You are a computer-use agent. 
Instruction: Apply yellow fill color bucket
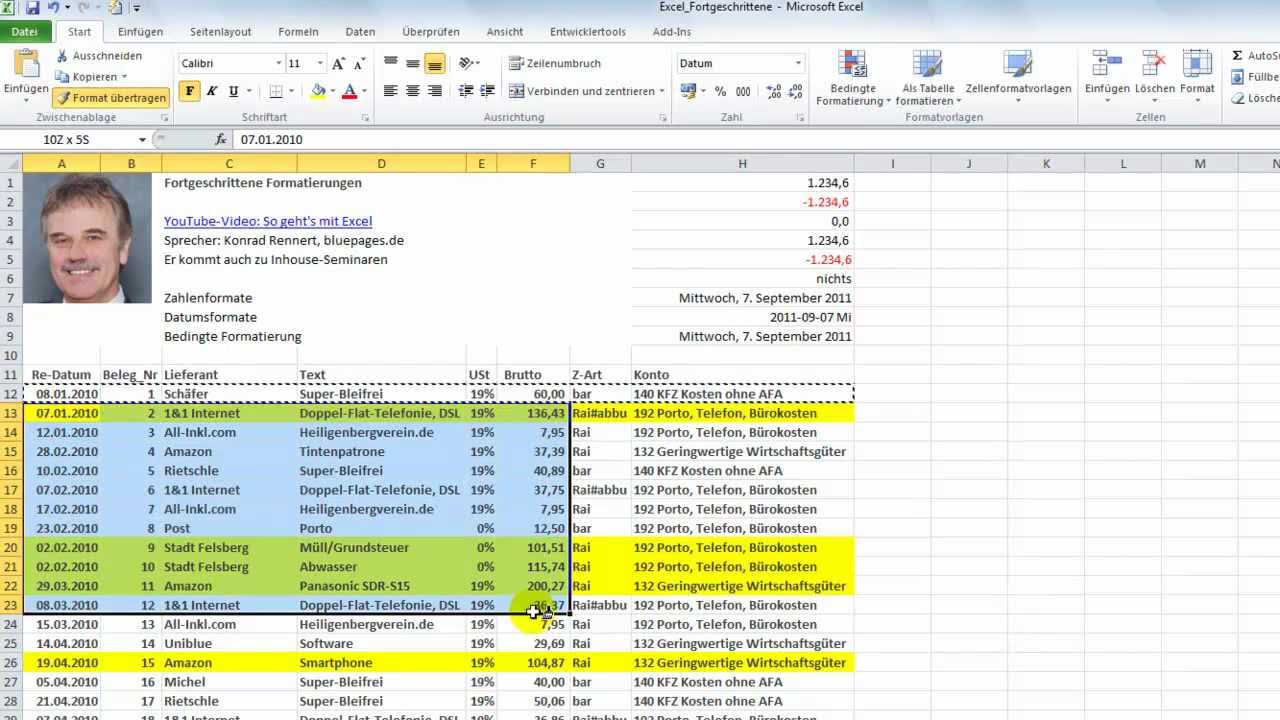318,91
